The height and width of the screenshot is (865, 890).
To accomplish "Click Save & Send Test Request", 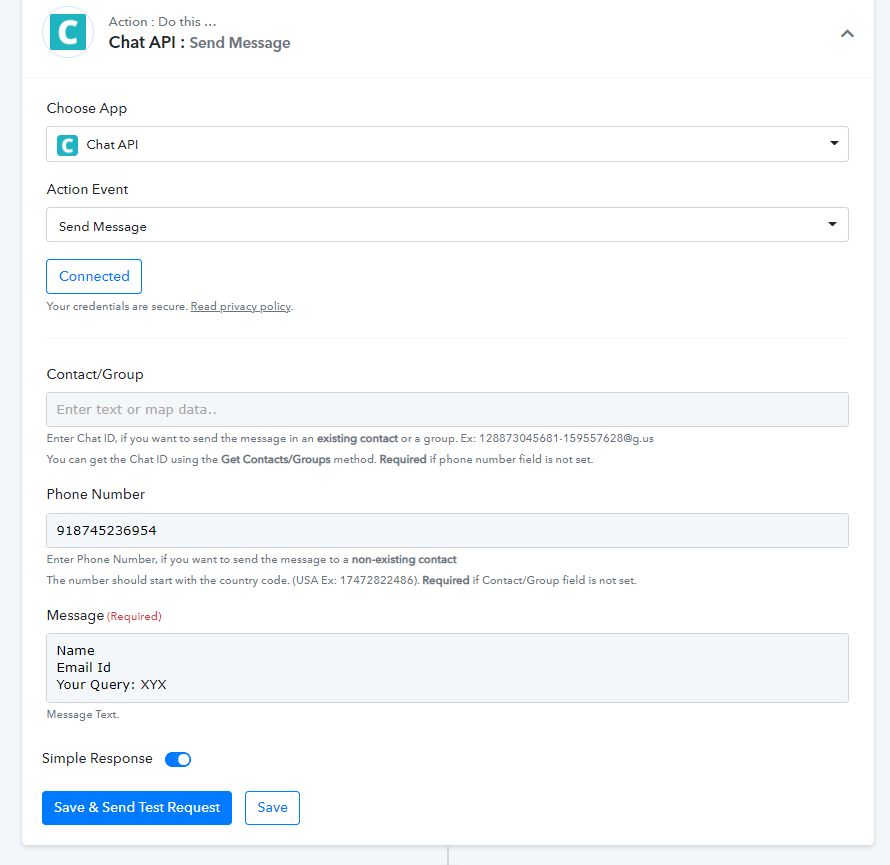I will (x=137, y=808).
